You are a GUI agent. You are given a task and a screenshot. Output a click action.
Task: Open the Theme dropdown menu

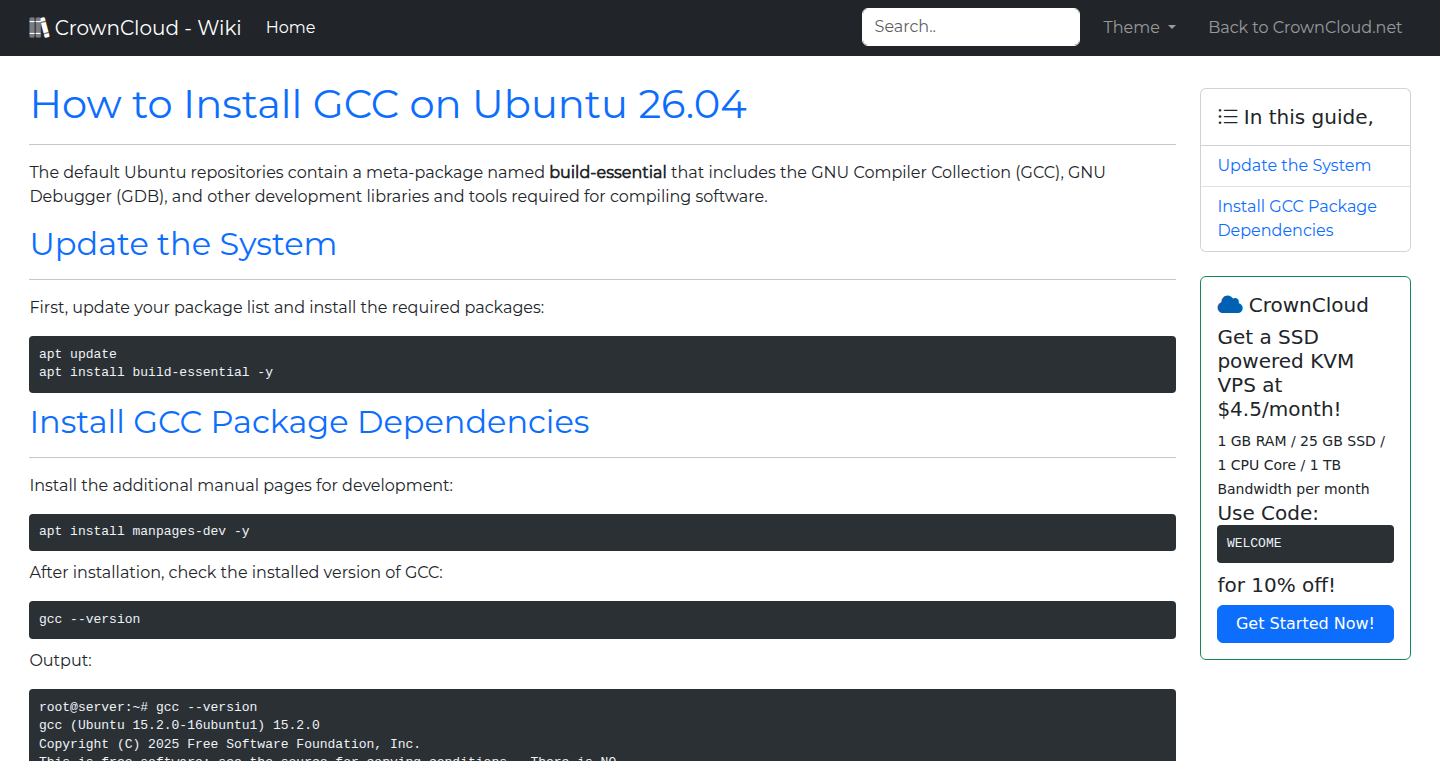1139,27
